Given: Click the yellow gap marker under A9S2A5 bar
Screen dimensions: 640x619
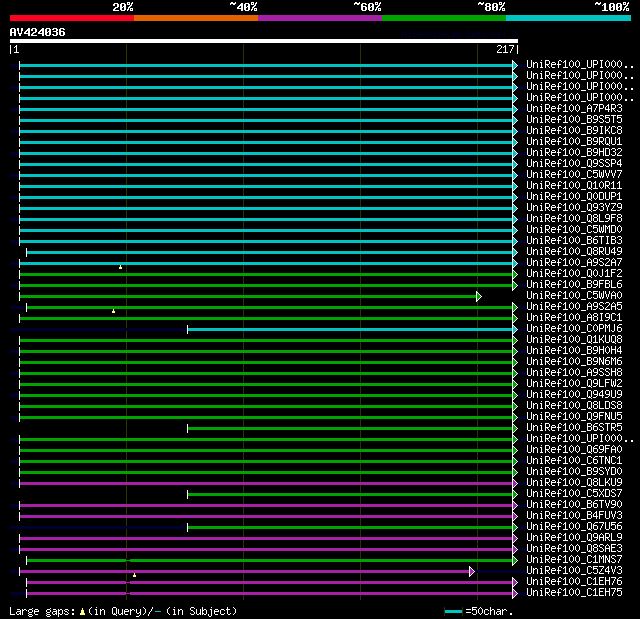Looking at the screenshot, I should (113, 311).
